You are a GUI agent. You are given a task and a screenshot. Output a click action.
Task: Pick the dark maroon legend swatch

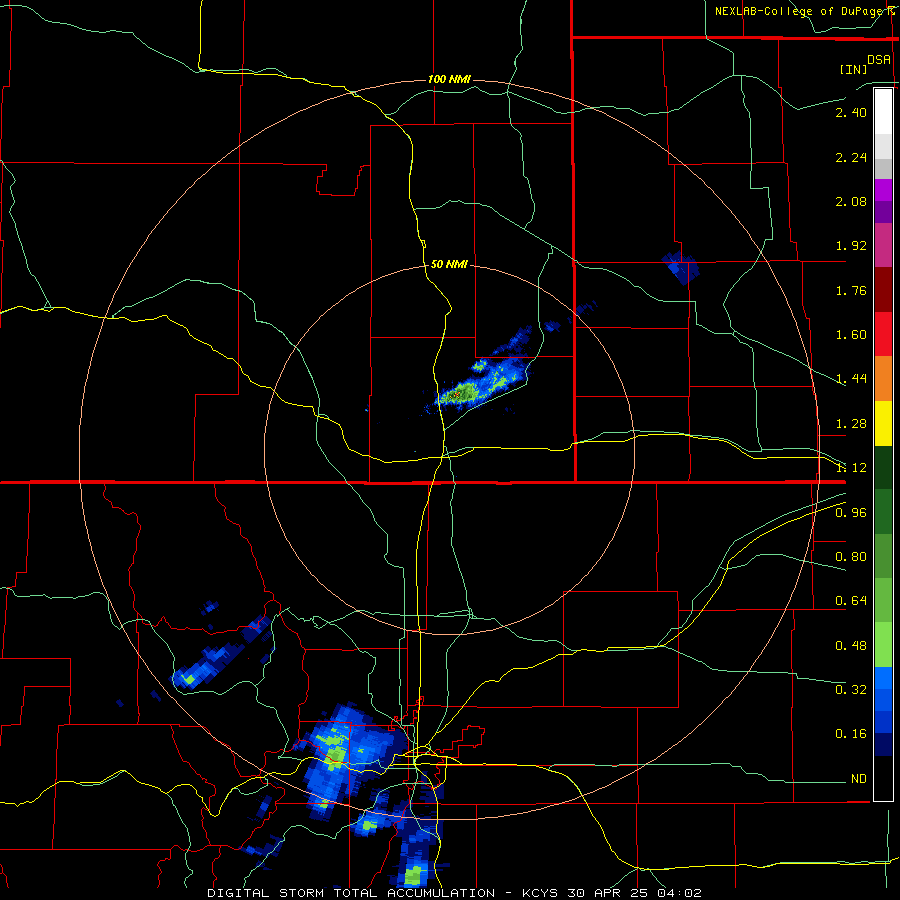(x=883, y=290)
